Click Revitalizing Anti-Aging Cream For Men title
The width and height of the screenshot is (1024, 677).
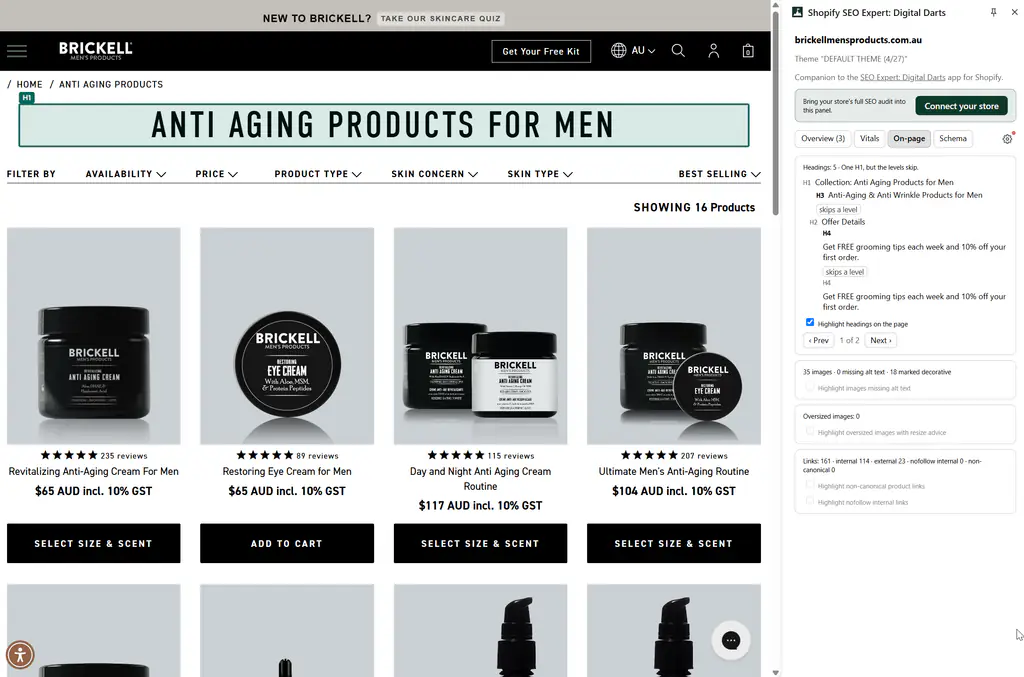point(93,471)
